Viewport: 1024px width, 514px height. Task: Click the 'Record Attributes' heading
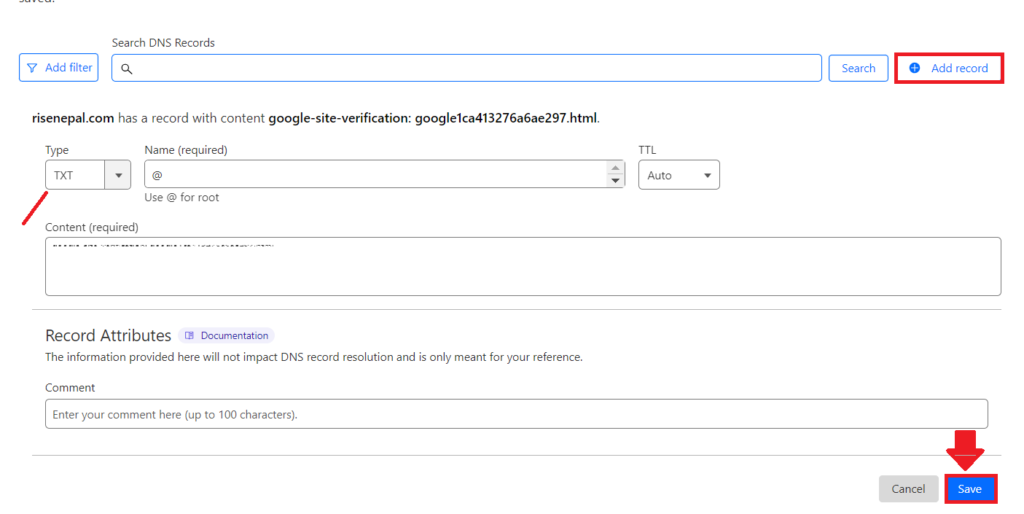click(108, 336)
